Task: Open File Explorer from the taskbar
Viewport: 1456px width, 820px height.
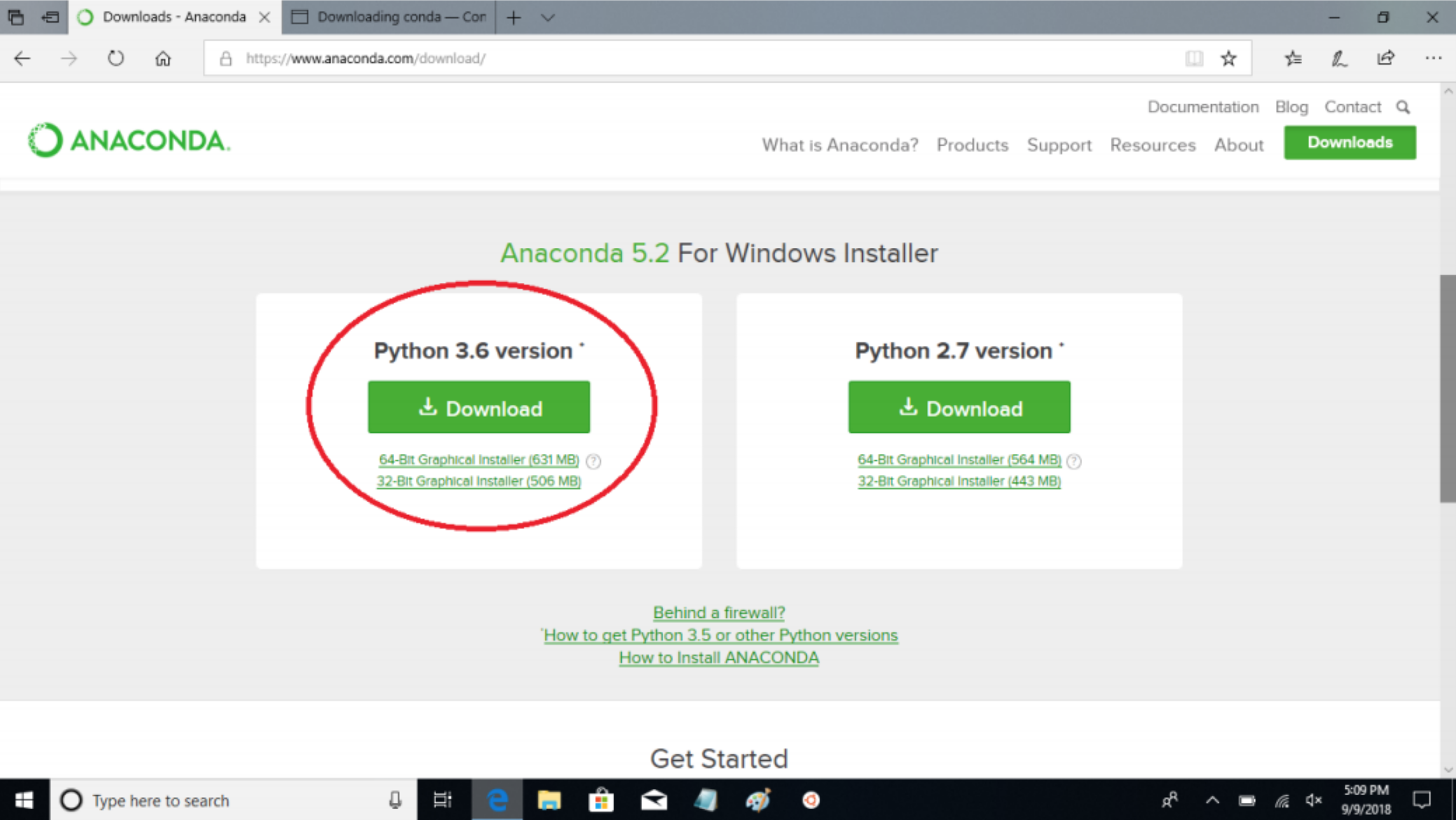Action: [x=549, y=800]
